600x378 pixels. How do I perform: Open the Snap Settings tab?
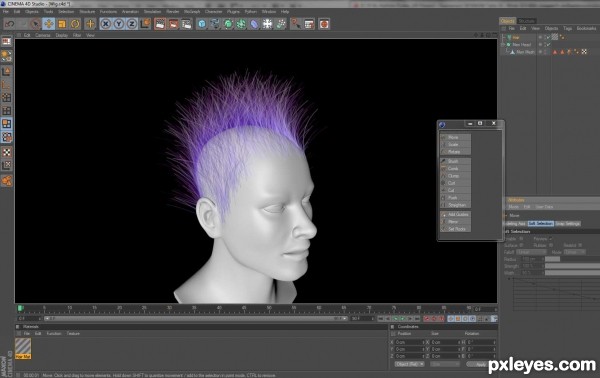coord(568,223)
